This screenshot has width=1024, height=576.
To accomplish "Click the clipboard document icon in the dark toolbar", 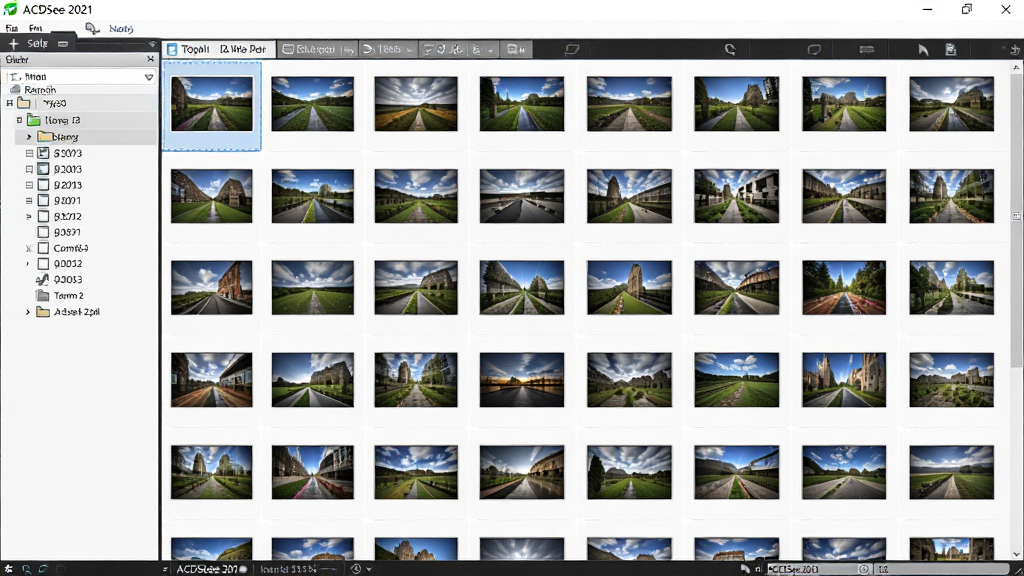I will 951,50.
